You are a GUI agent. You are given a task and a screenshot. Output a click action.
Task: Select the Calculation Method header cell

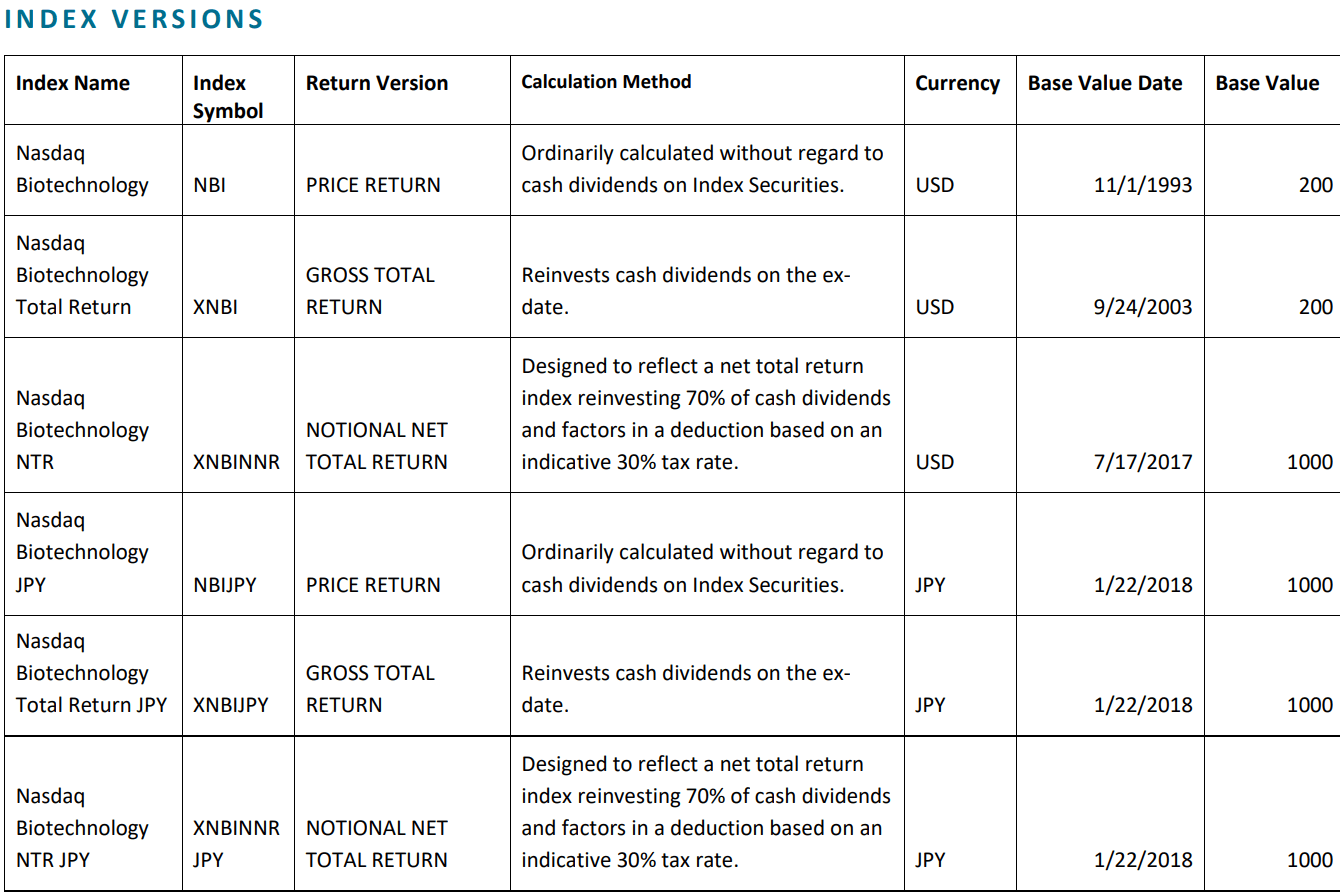(x=606, y=82)
